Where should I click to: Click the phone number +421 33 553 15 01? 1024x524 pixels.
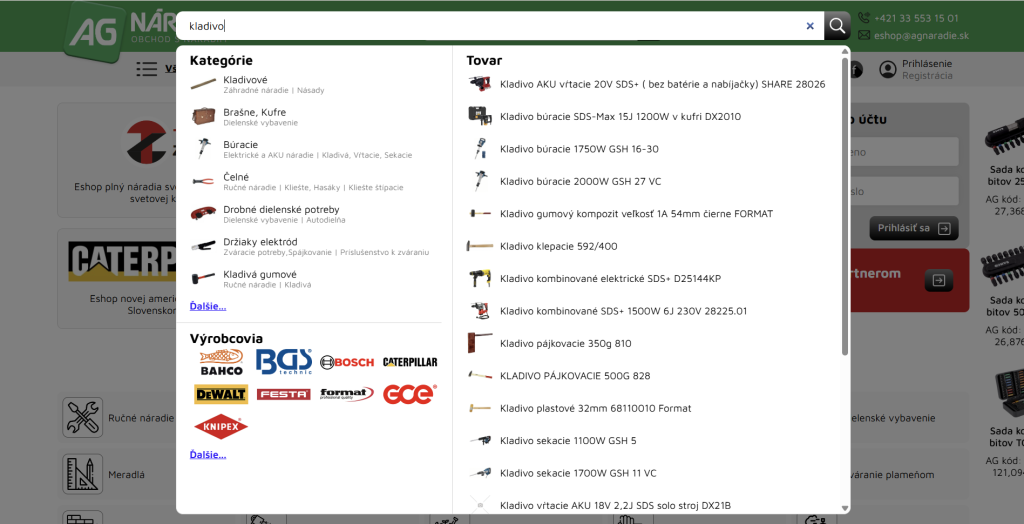[x=916, y=18]
